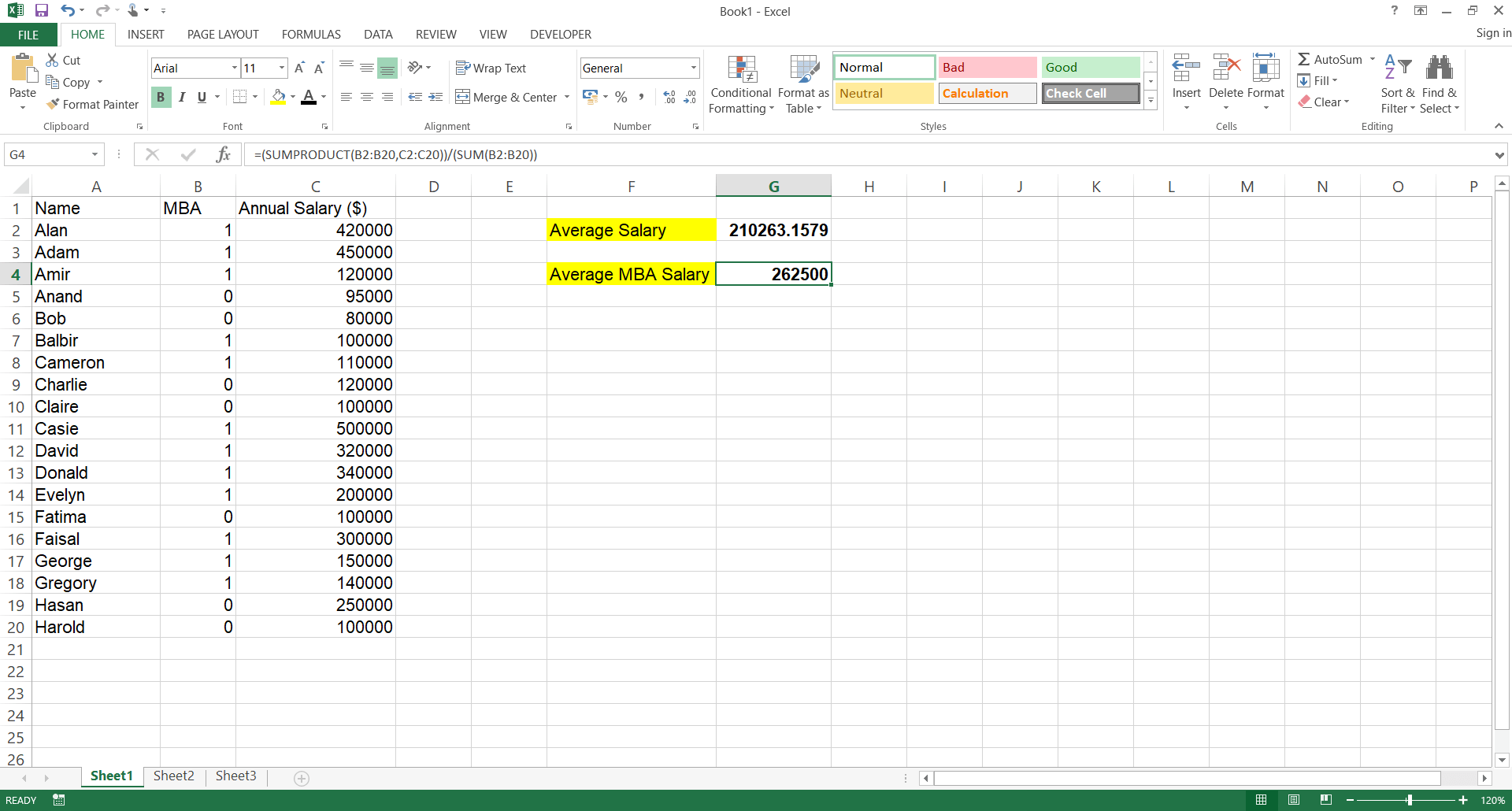
Task: Open the Wrap Text feature
Action: tap(491, 68)
